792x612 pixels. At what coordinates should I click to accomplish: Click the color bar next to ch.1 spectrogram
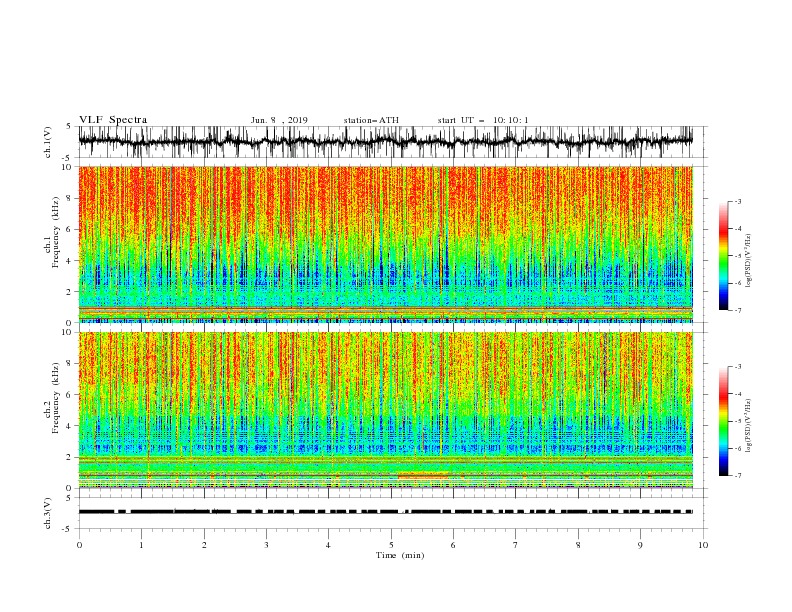pyautogui.click(x=723, y=256)
